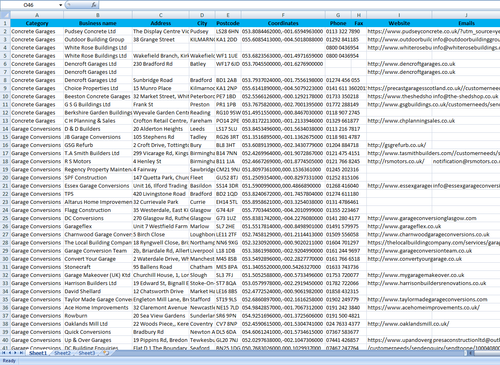Viewport: 500px width, 365px height.
Task: Select the '230 Bradford Rd' address cell
Action: point(161,64)
